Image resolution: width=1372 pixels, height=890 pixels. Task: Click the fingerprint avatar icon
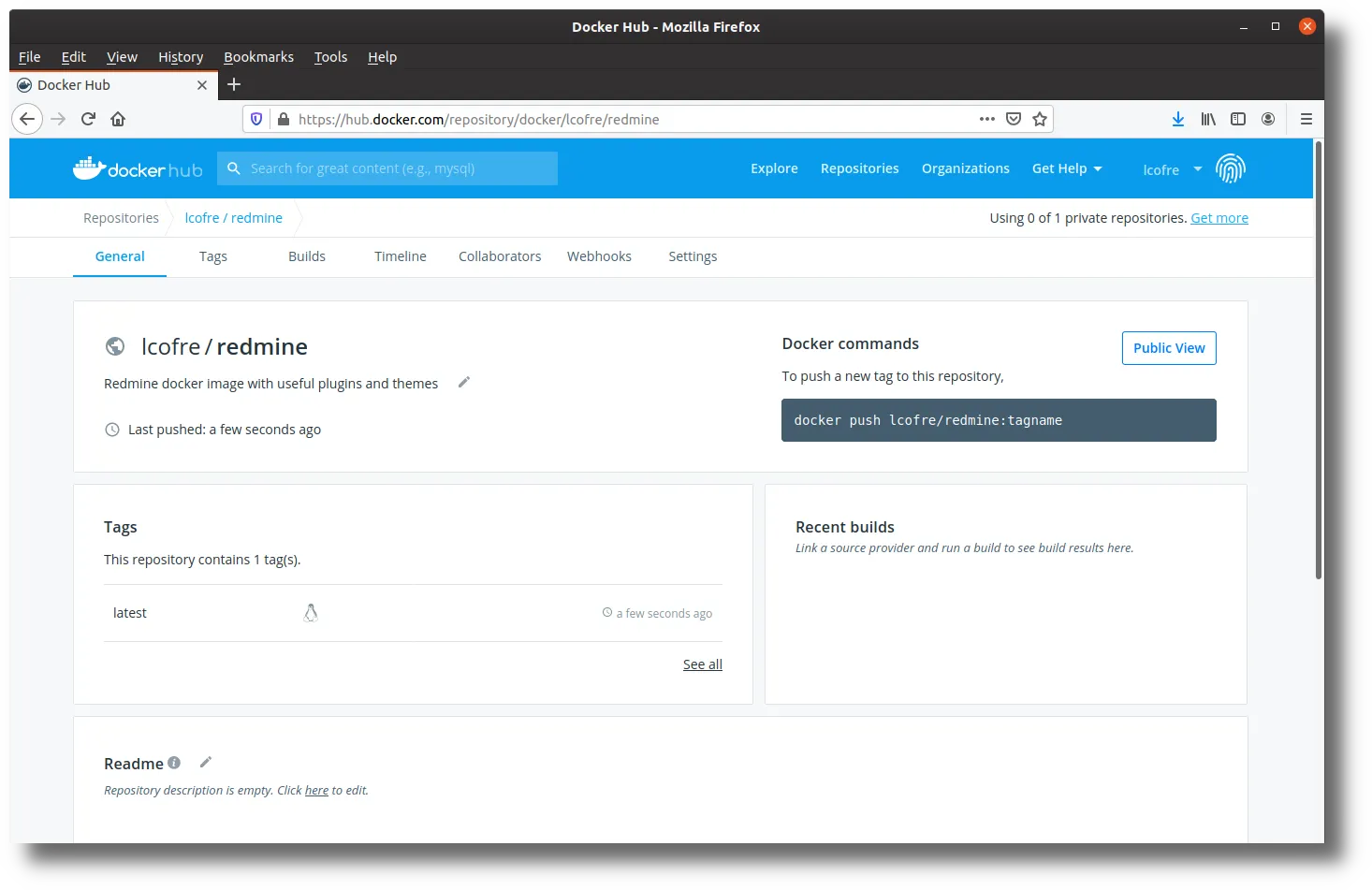(1230, 168)
